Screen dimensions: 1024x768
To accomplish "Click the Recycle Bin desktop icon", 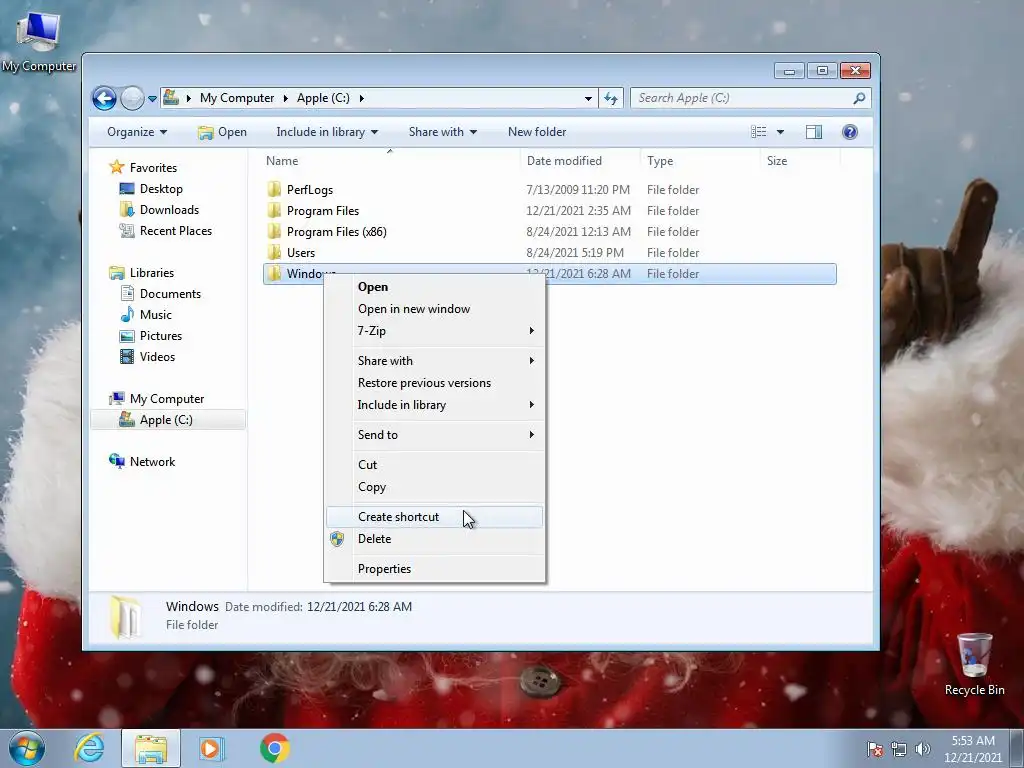I will (974, 664).
